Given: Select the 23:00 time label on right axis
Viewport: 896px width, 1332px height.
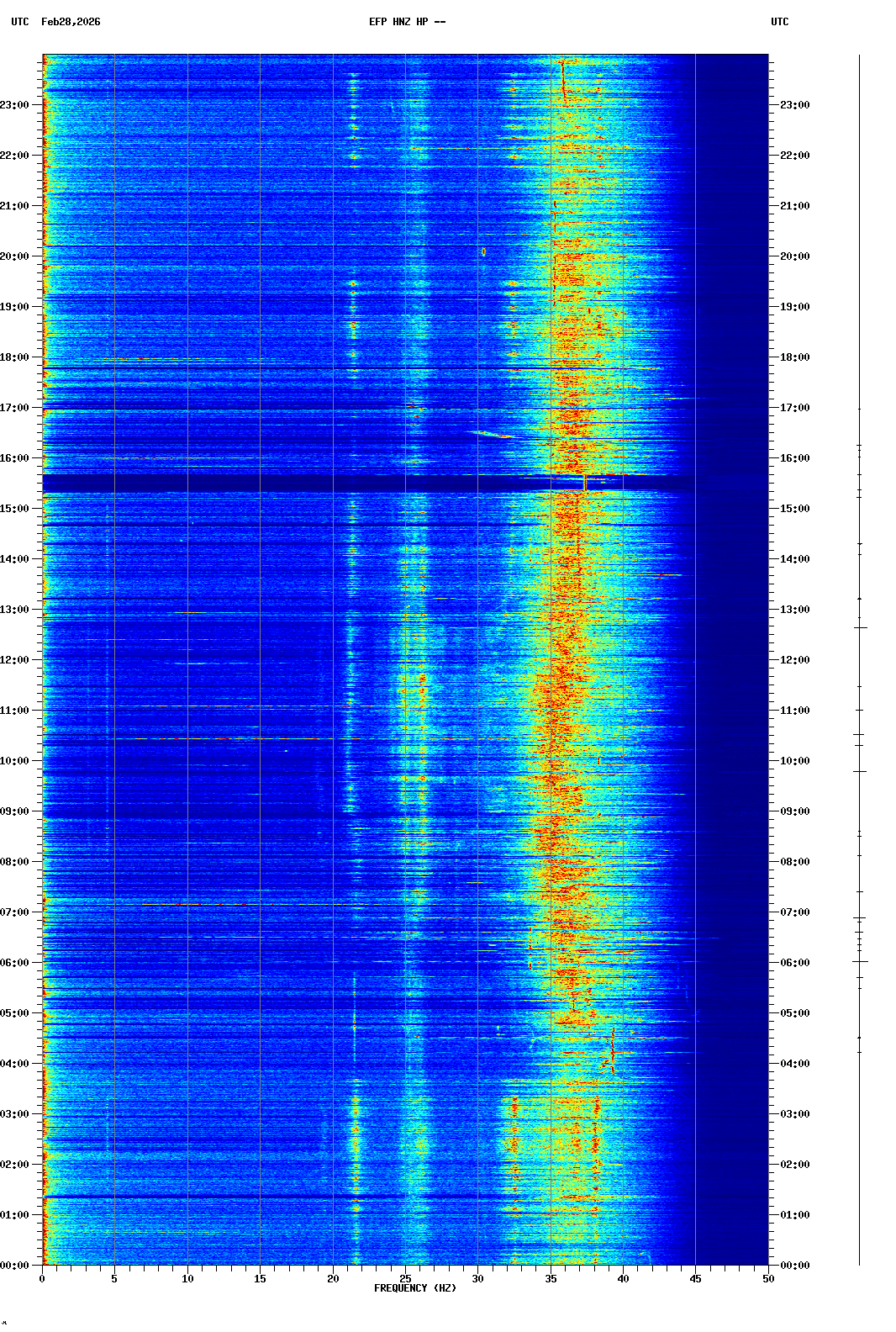Looking at the screenshot, I should (x=794, y=105).
